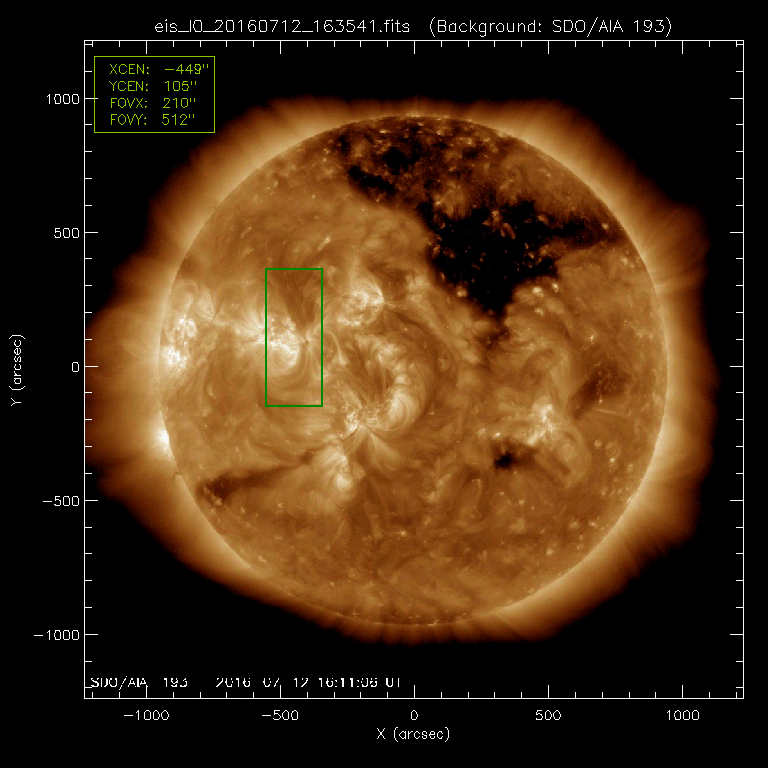Viewport: 768px width, 768px height.
Task: Click the 0 tick label on the X axis
Action: tap(414, 716)
